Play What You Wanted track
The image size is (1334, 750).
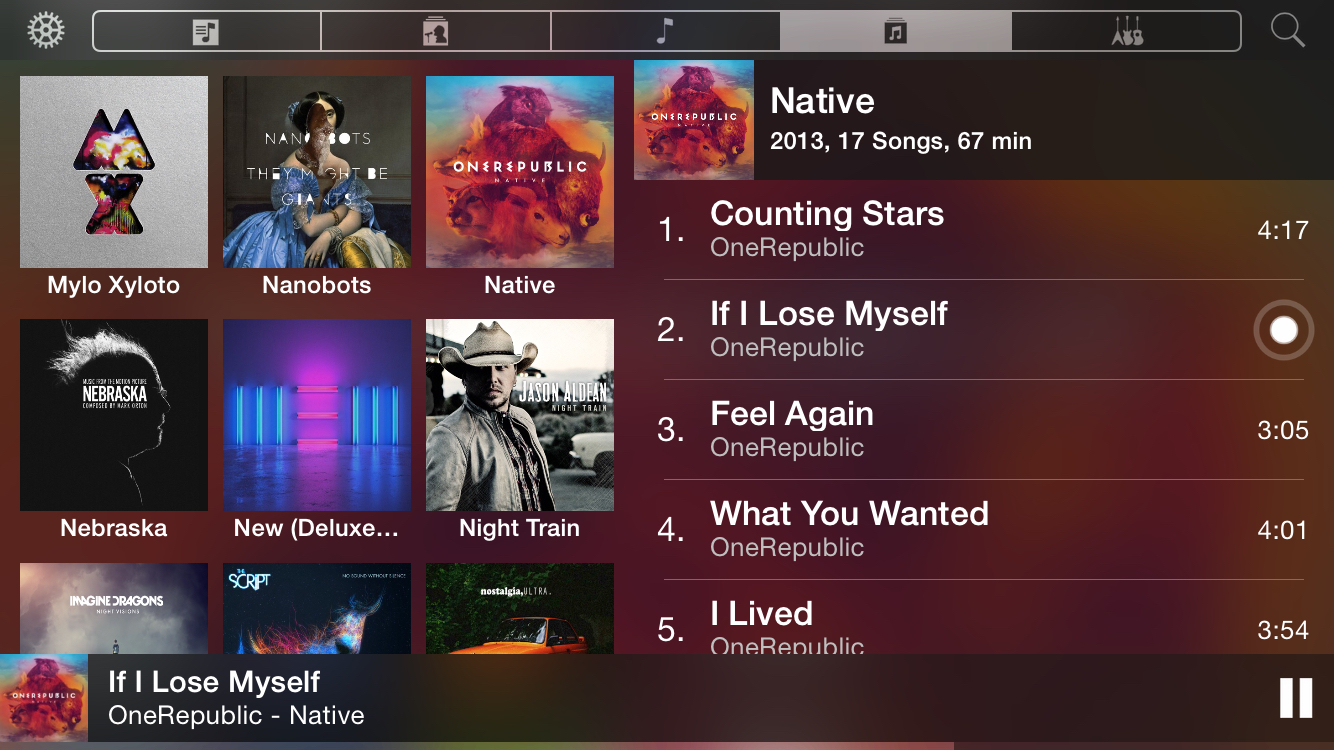pos(984,530)
